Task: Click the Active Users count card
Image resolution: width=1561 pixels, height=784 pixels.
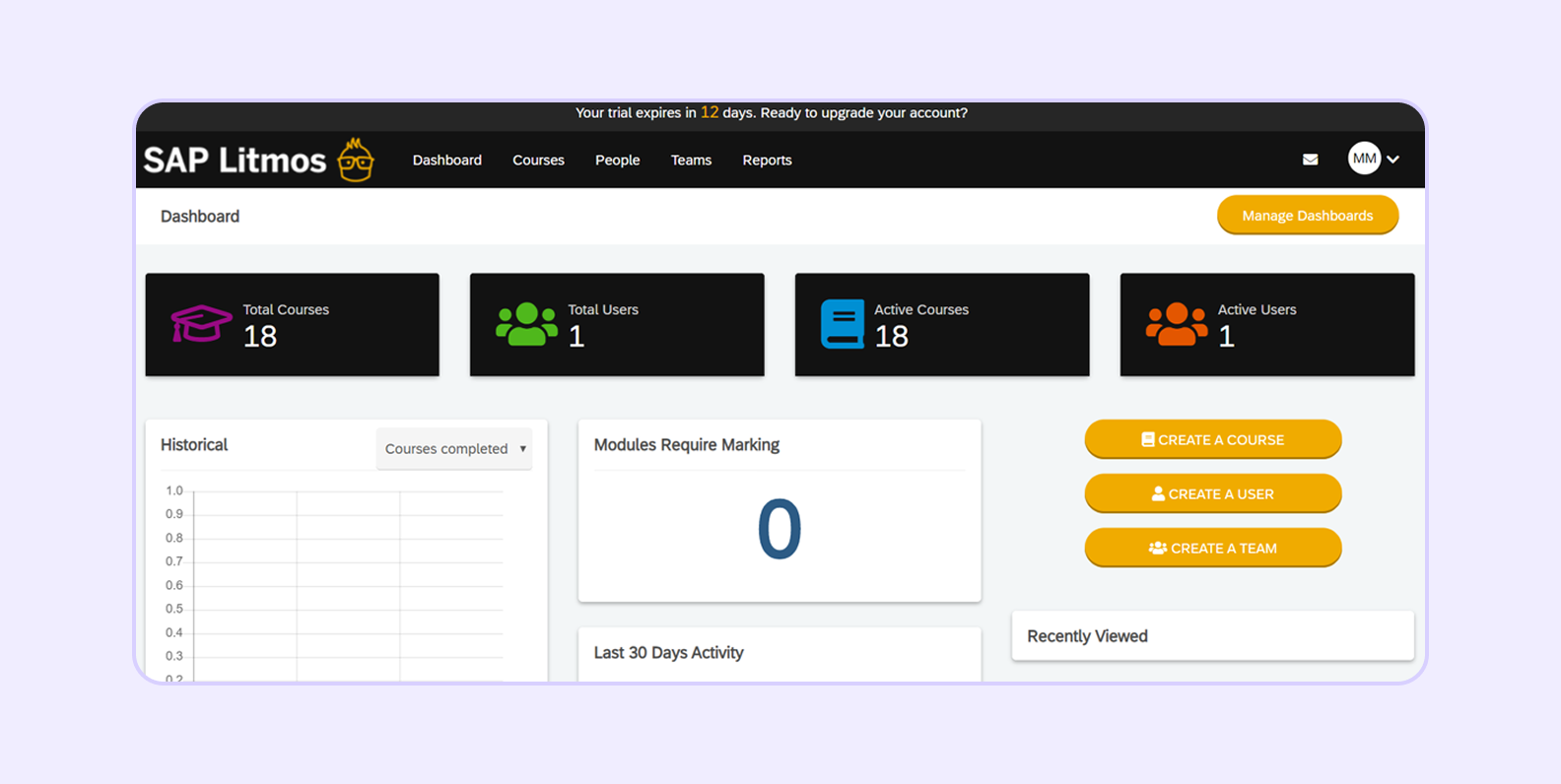Action: pos(1267,324)
